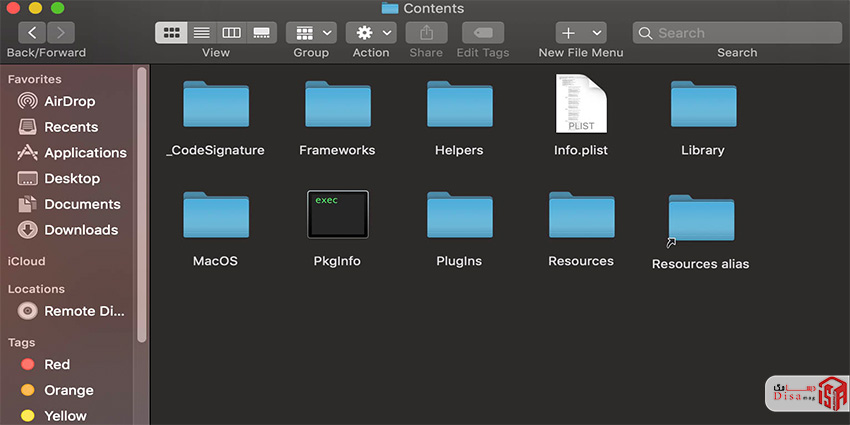Open the Frameworks folder
850x425 pixels.
point(337,105)
